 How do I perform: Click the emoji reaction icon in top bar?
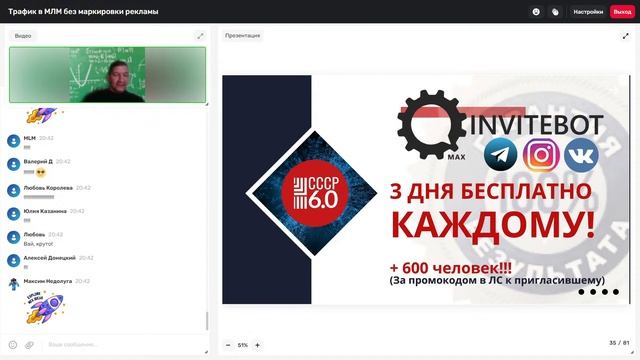click(x=536, y=12)
